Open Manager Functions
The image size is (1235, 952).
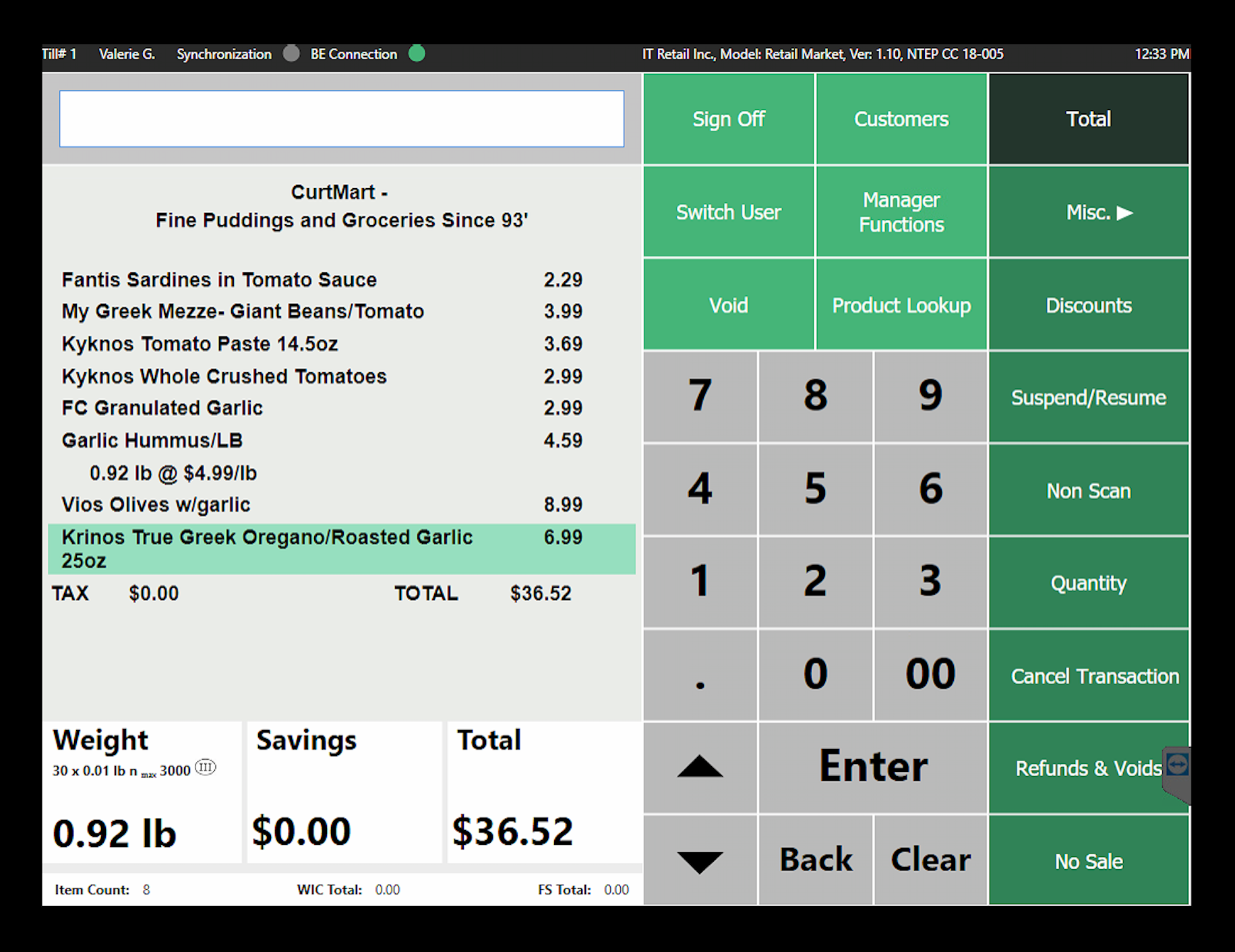[x=901, y=212]
